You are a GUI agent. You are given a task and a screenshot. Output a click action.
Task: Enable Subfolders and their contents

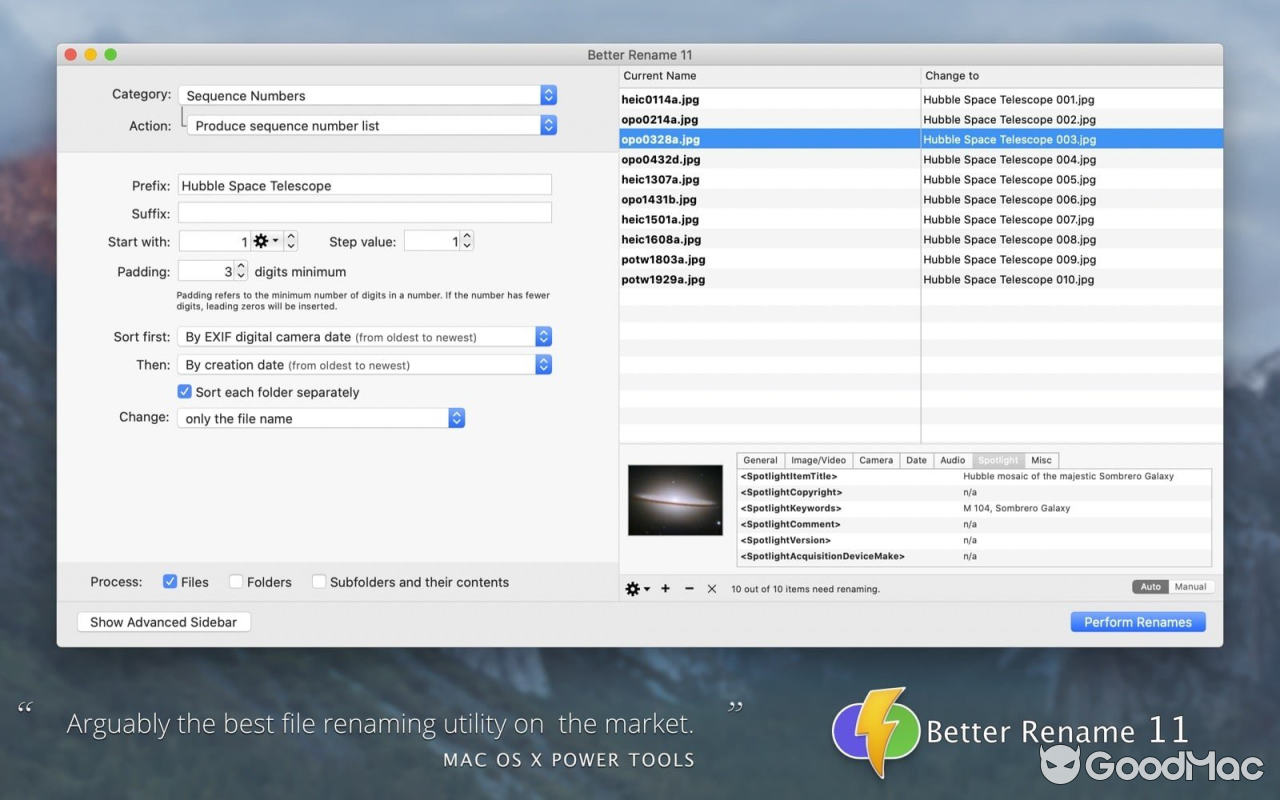(x=320, y=581)
